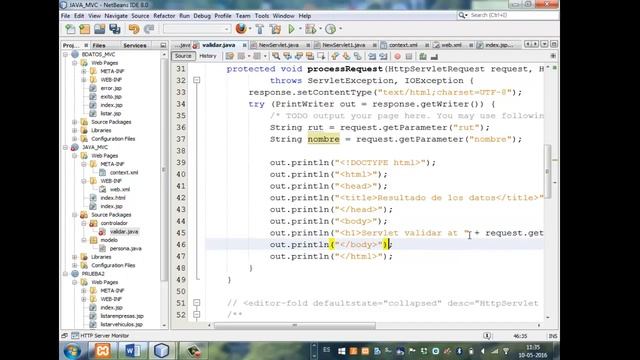Undo the last edit with the Undo icon
The height and width of the screenshot is (360, 640).
134,29
